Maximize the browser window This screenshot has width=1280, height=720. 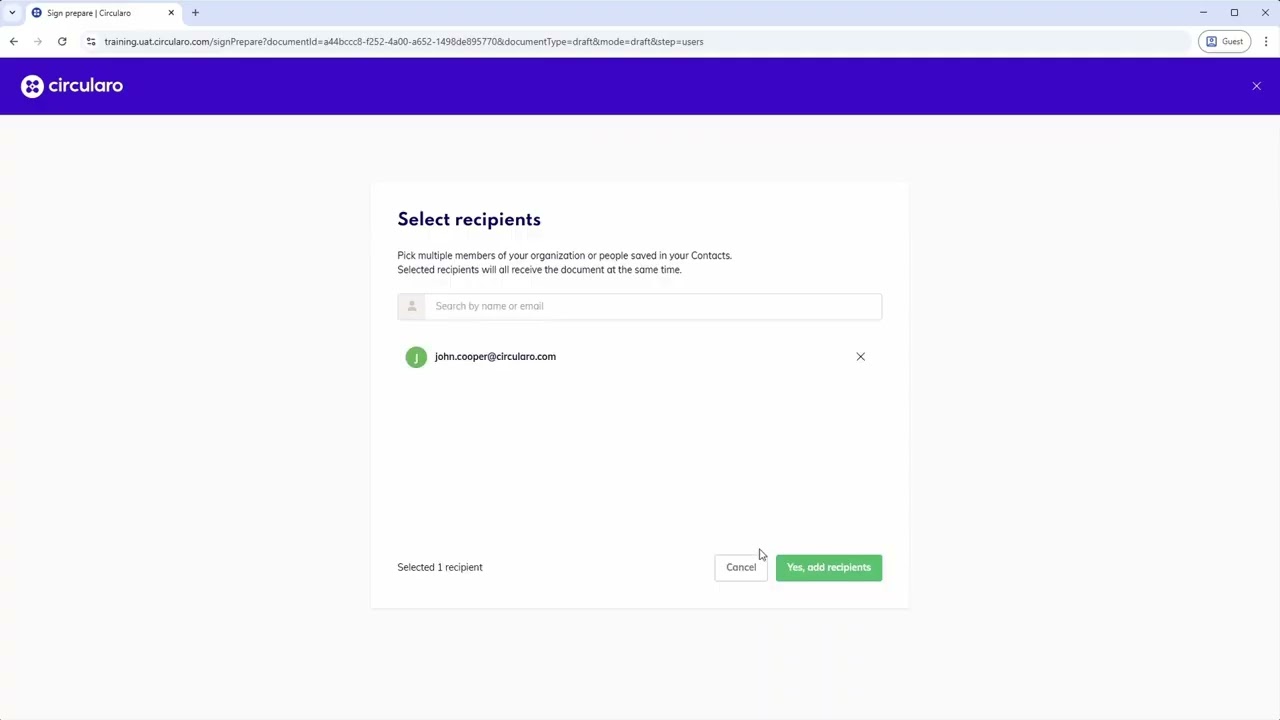[1234, 13]
